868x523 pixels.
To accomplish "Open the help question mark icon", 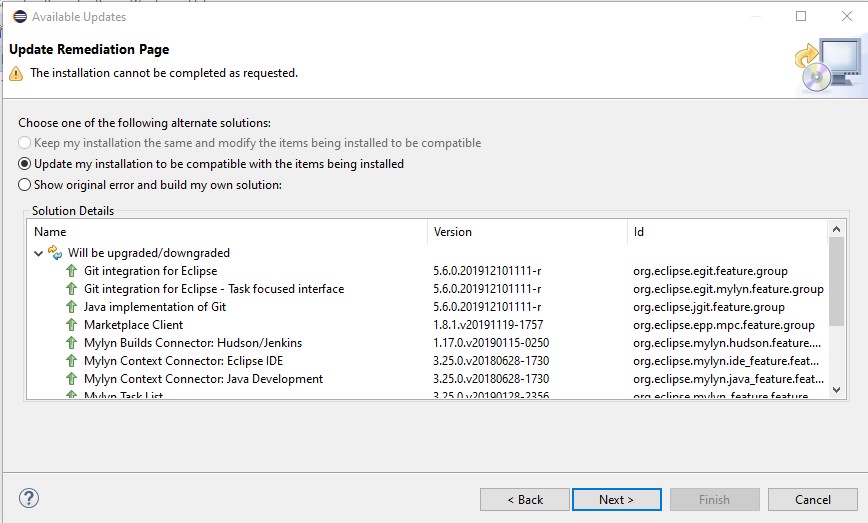I will coord(29,498).
